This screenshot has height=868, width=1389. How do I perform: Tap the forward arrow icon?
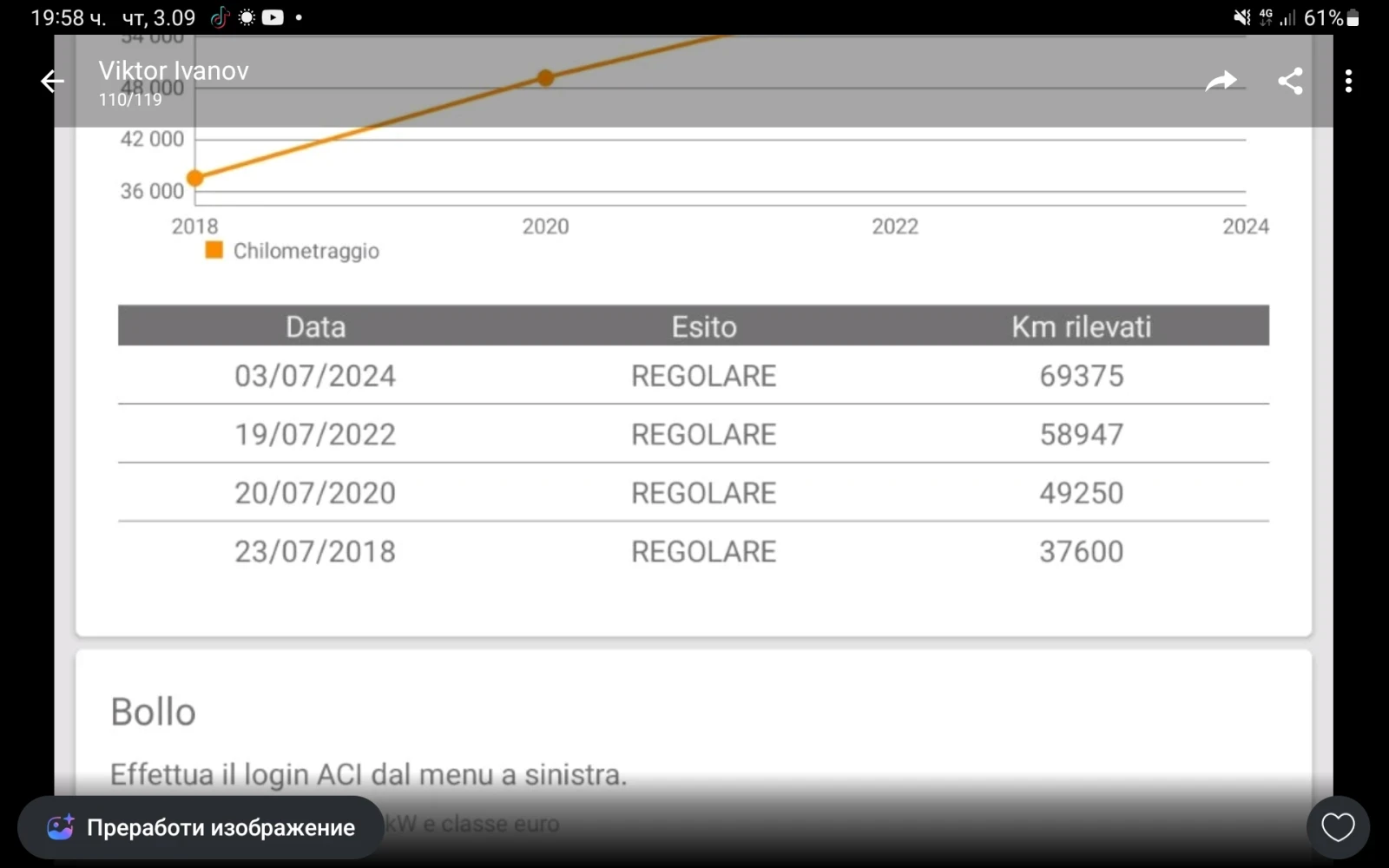pyautogui.click(x=1221, y=82)
